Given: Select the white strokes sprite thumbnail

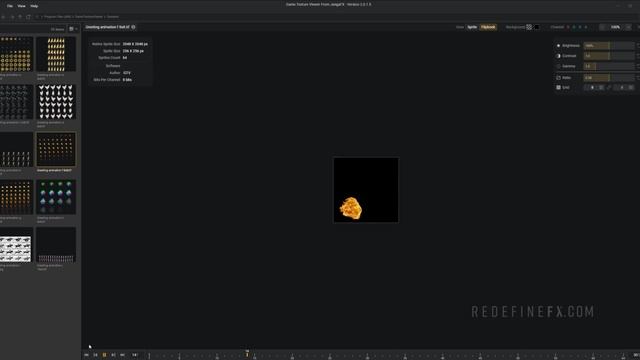Looking at the screenshot, I should pos(16,149).
